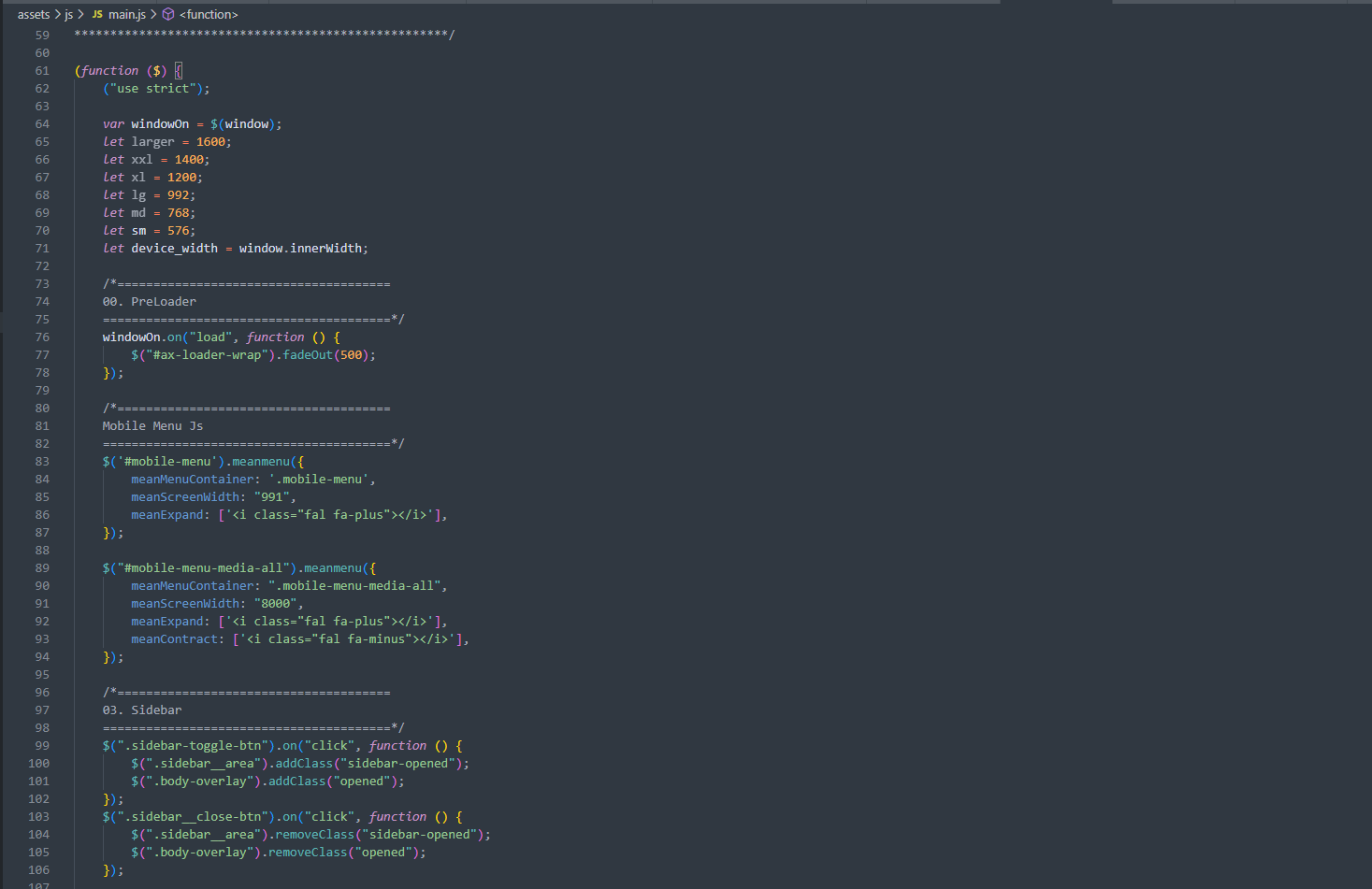Click line number 89 in the gutter

coord(42,568)
